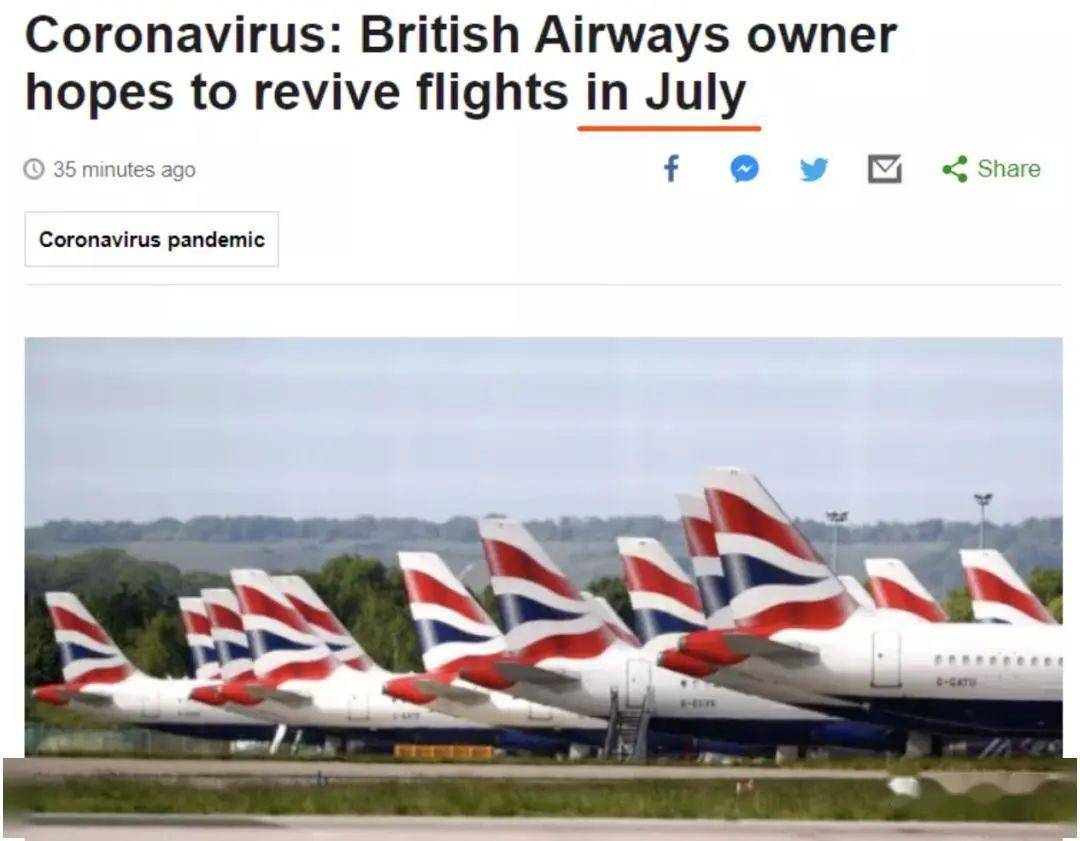This screenshot has height=841, width=1080.
Task: Click the '35 minutes ago' timestamp
Action: 125,169
